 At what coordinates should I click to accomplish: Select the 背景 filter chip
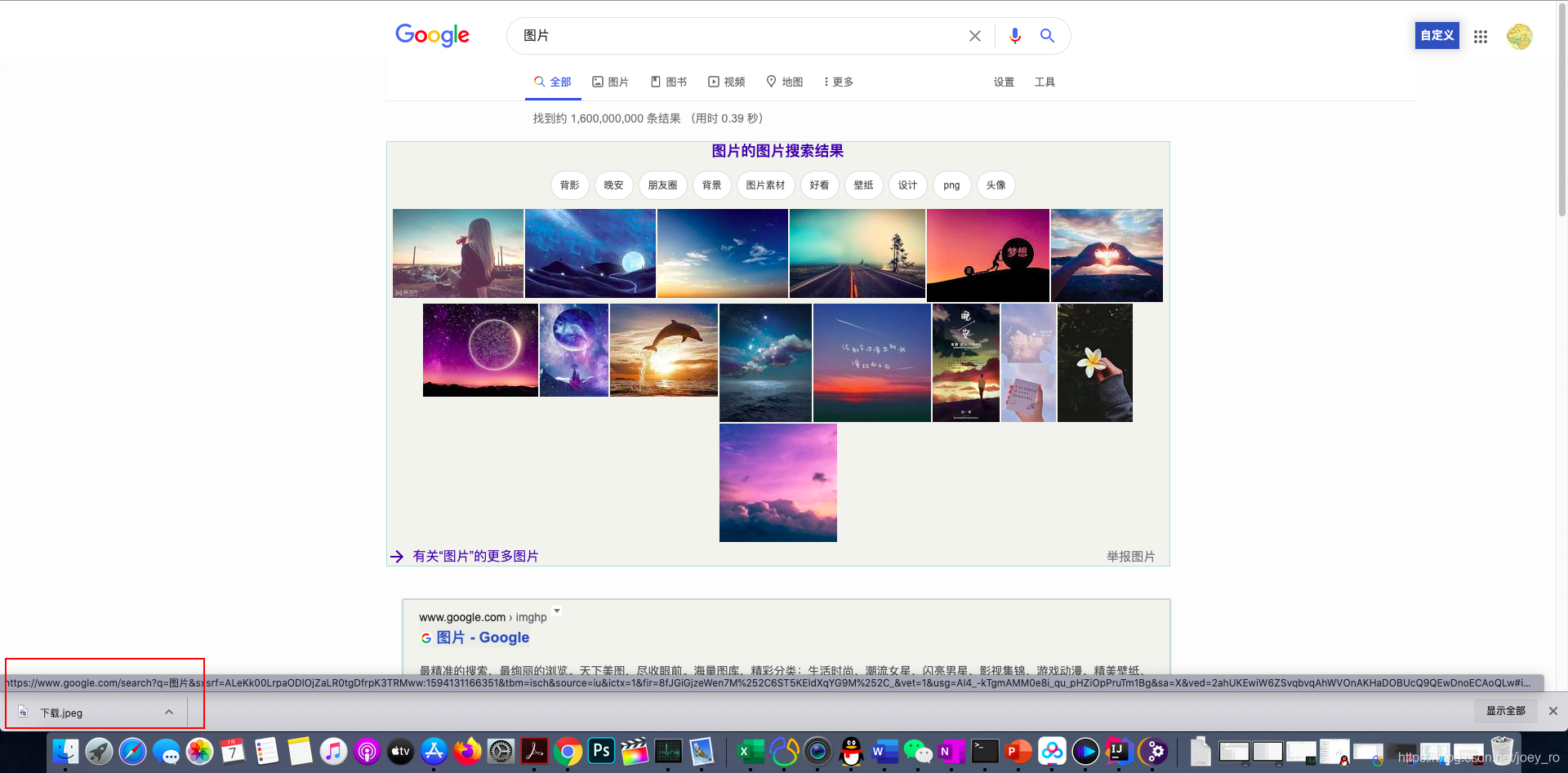point(712,185)
